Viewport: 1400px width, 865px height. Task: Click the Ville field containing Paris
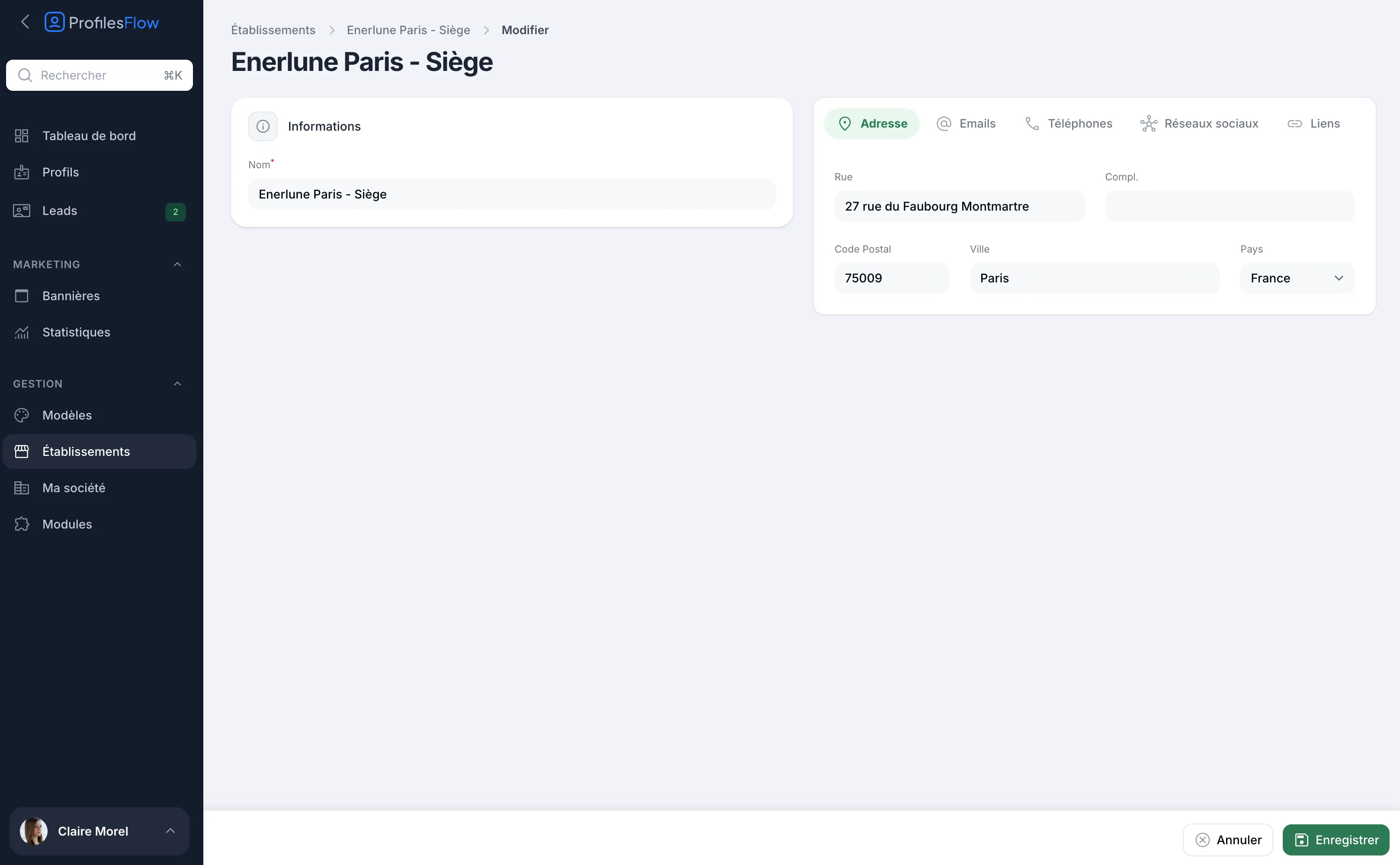coord(1095,279)
